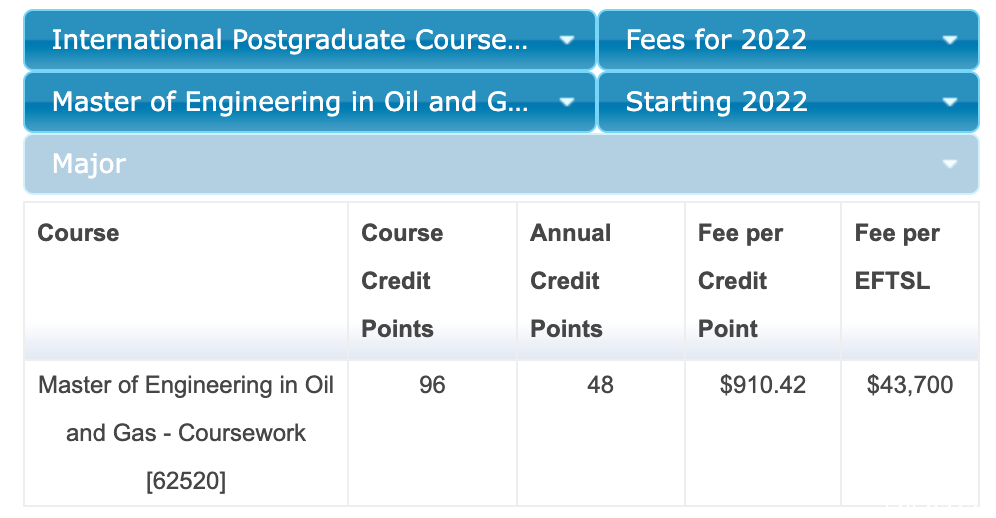Click the arrow on International Postgraduate Course selector

click(x=567, y=40)
